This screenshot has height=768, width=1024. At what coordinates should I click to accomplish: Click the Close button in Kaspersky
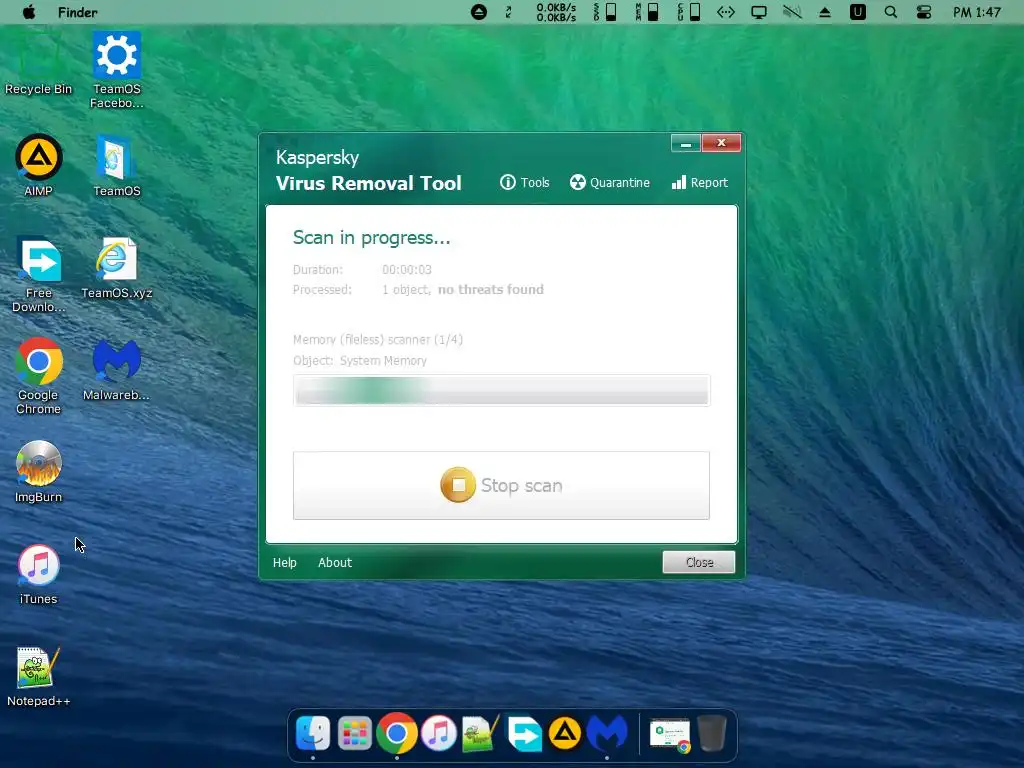coord(699,562)
